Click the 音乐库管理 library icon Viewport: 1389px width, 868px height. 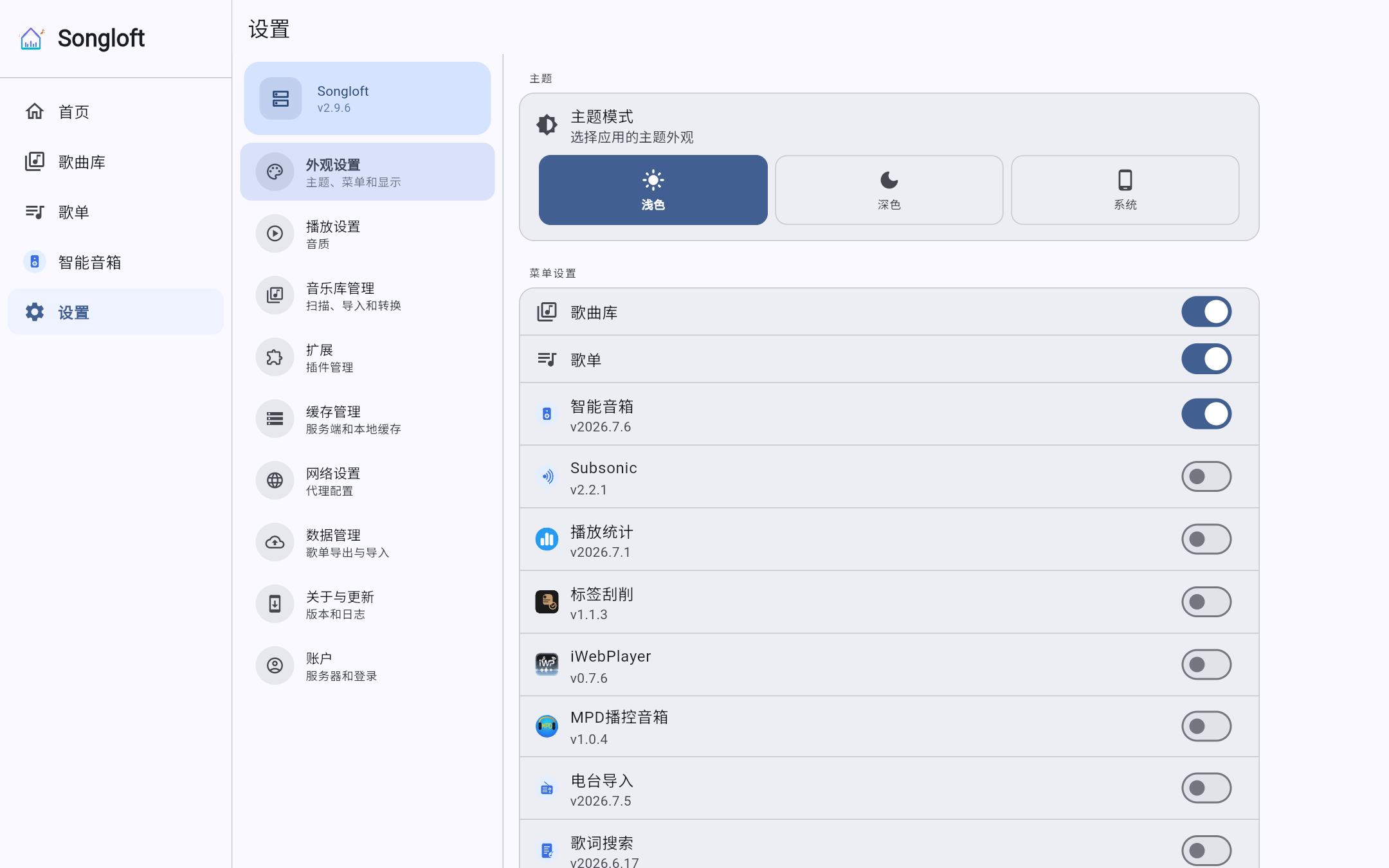[275, 295]
